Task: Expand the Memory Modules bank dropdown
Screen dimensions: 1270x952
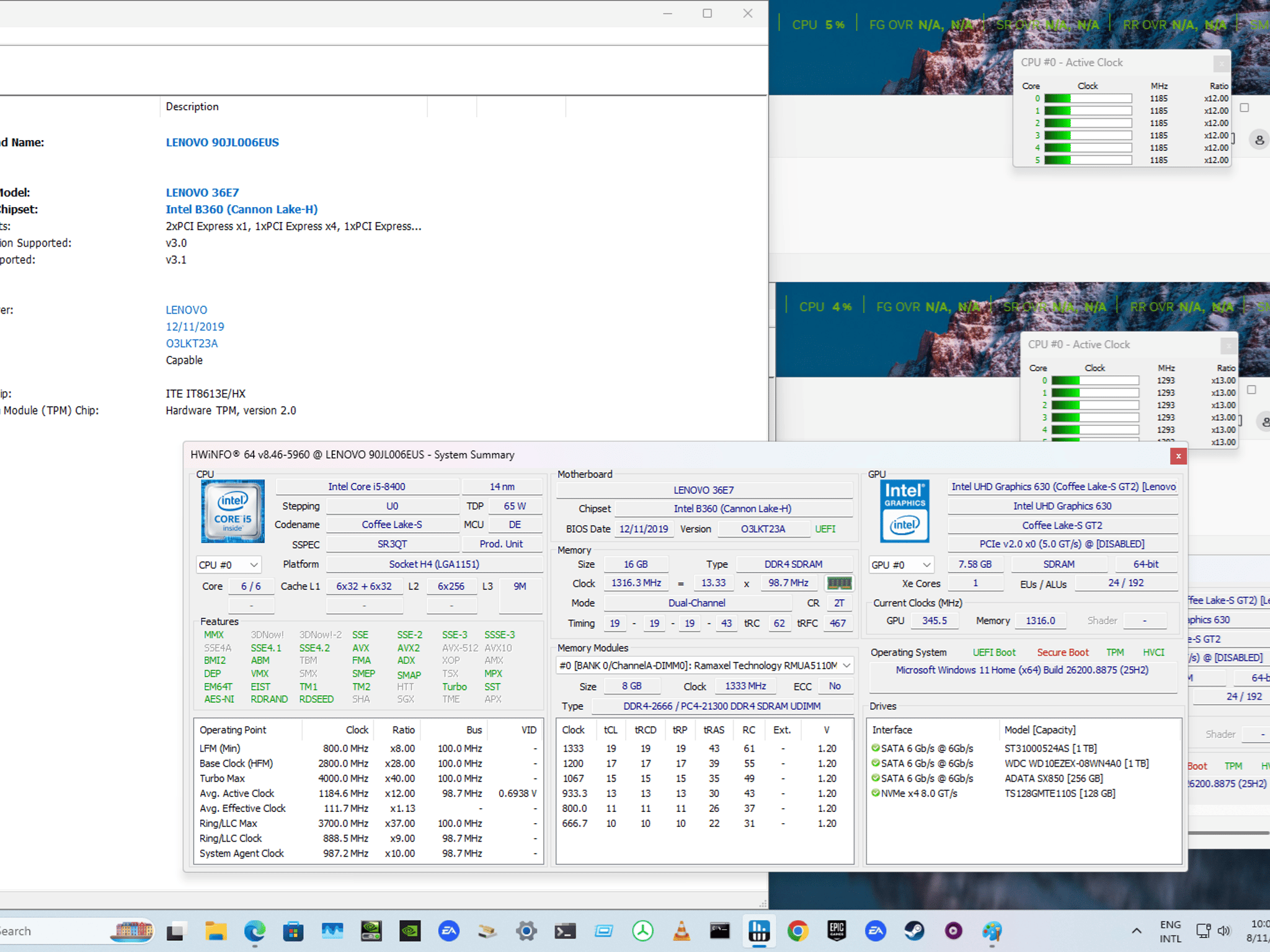Action: click(705, 666)
